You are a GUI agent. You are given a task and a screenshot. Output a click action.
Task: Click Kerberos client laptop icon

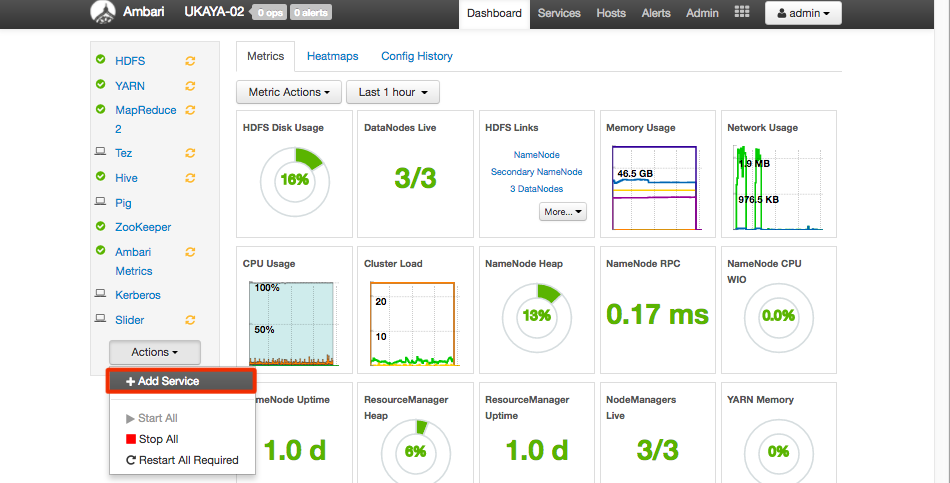101,293
